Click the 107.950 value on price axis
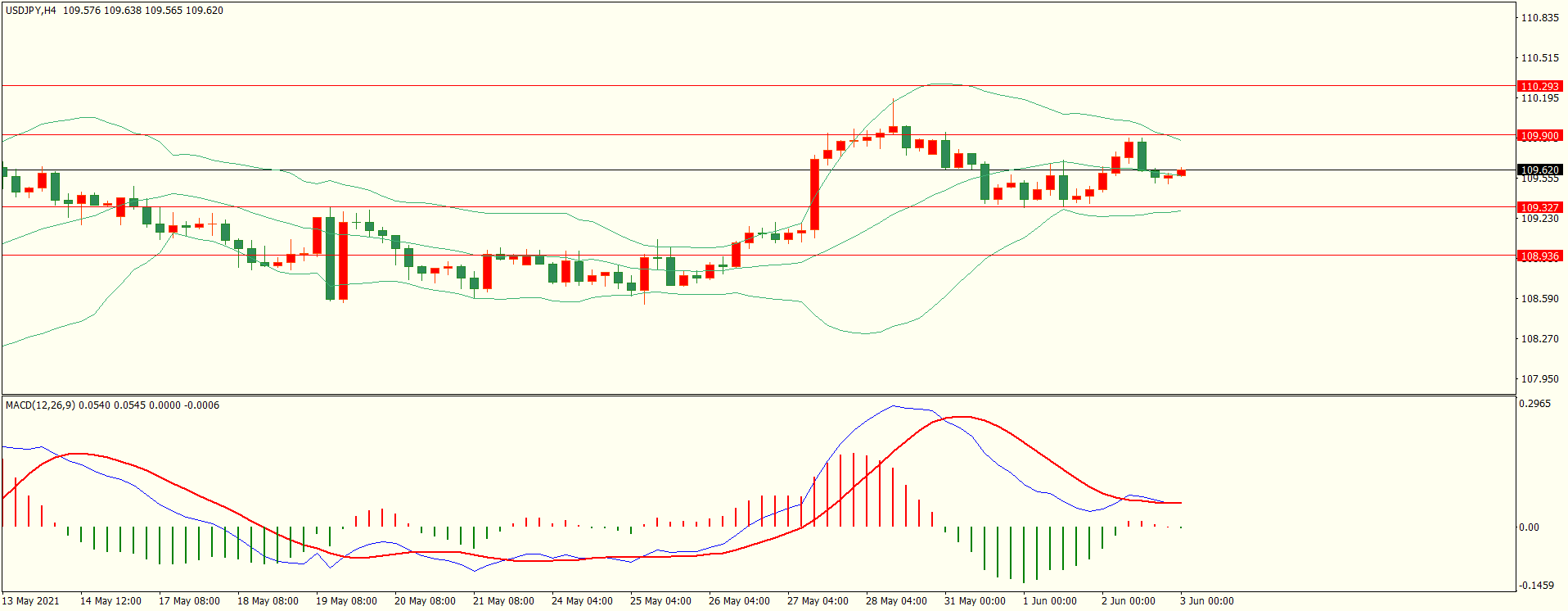This screenshot has width=1568, height=611. click(x=1539, y=379)
